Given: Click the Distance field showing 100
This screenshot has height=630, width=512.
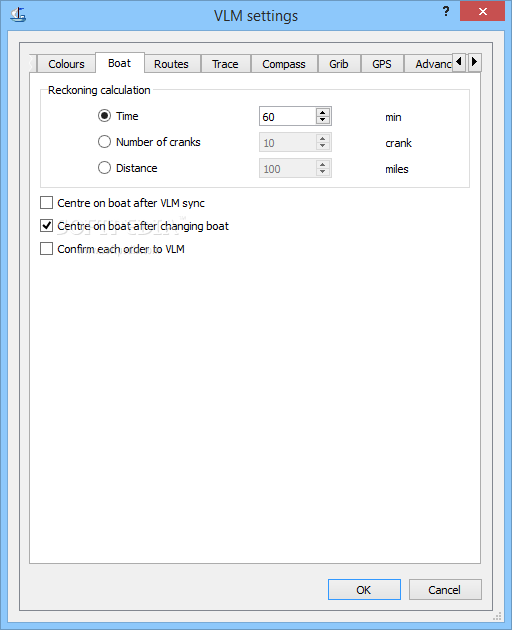Looking at the screenshot, I should click(x=288, y=169).
